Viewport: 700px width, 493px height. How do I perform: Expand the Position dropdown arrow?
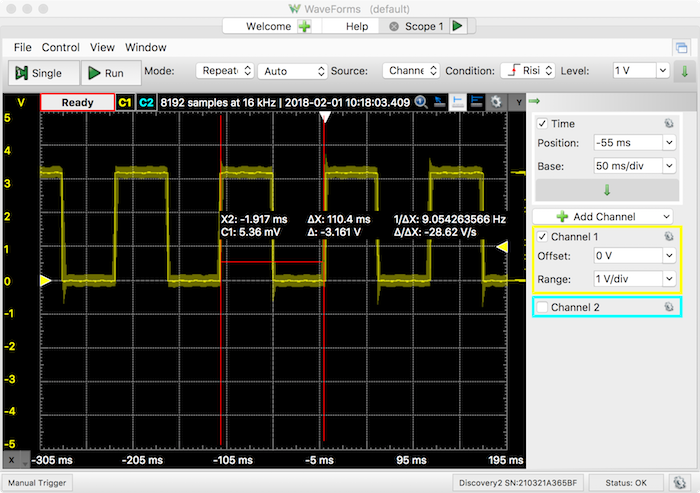[669, 143]
